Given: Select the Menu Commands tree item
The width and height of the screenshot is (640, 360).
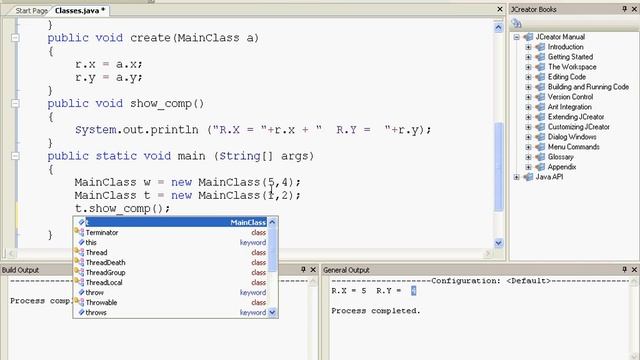Looking at the screenshot, I should coord(573,147).
